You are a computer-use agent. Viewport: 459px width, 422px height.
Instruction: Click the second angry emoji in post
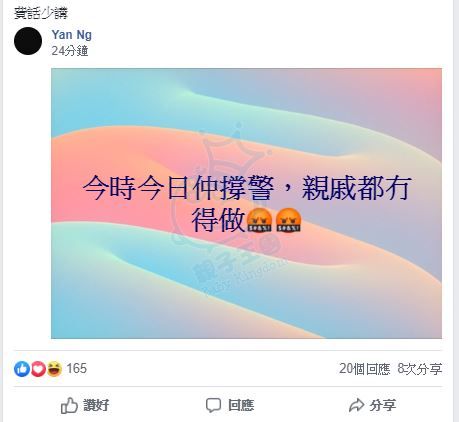pos(289,220)
